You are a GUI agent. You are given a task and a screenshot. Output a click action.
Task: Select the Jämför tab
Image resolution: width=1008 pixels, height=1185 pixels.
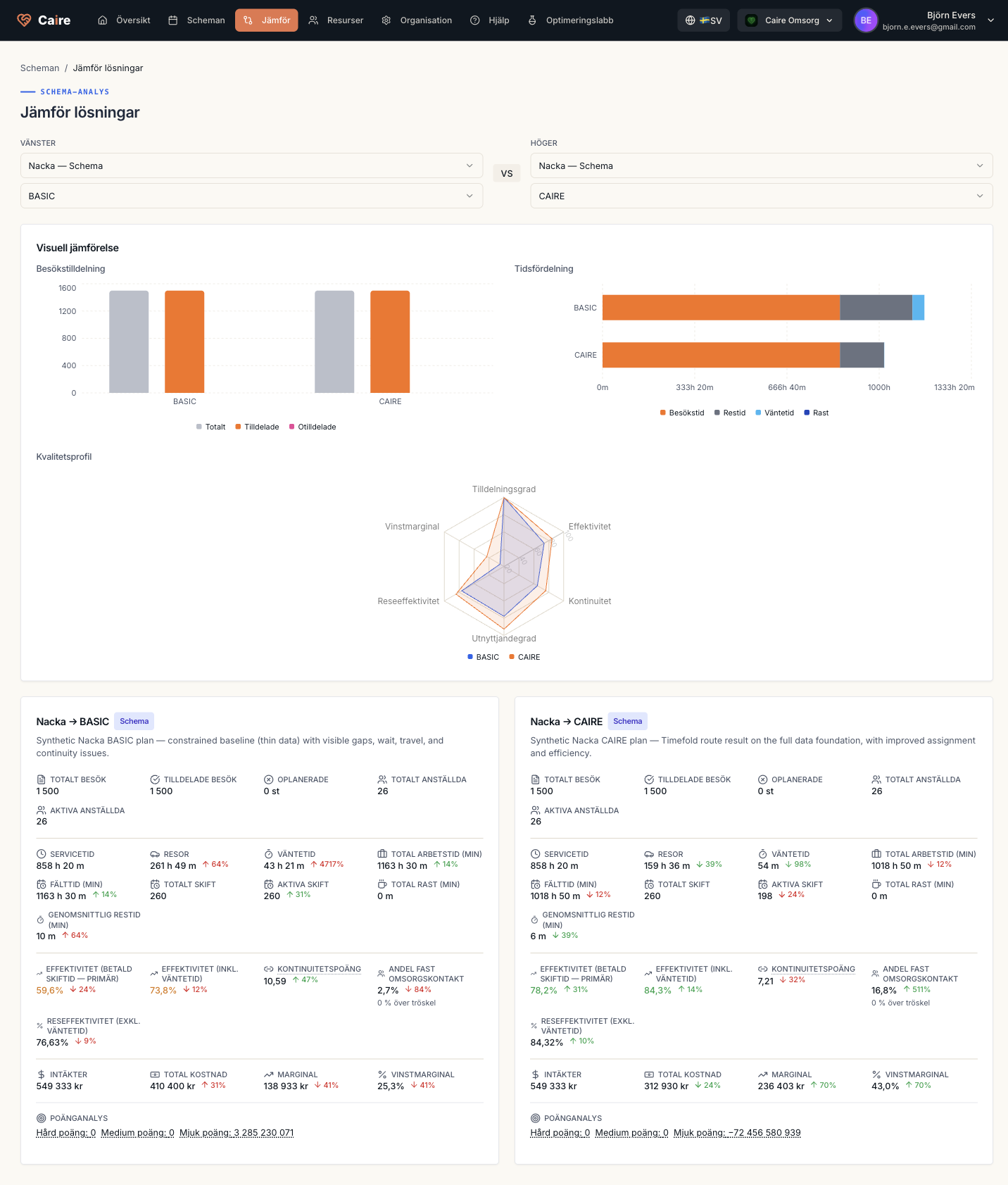[267, 20]
